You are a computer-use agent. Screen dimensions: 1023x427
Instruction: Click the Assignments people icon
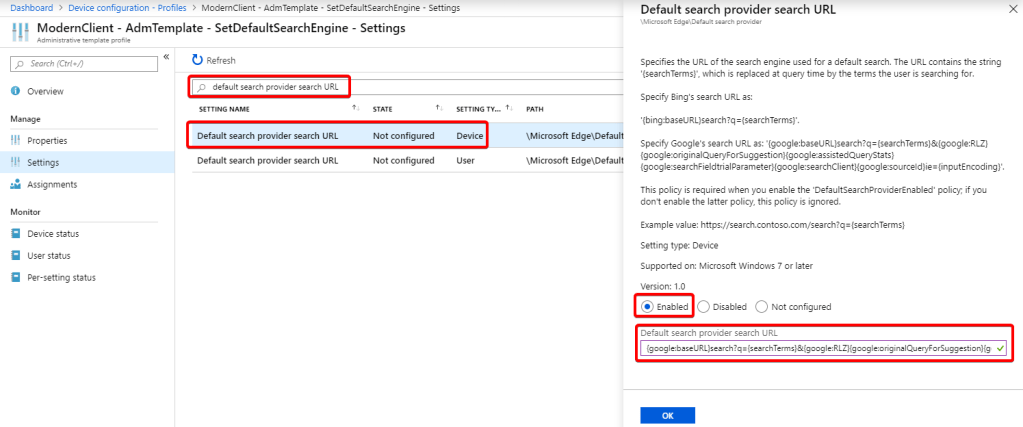[16, 184]
